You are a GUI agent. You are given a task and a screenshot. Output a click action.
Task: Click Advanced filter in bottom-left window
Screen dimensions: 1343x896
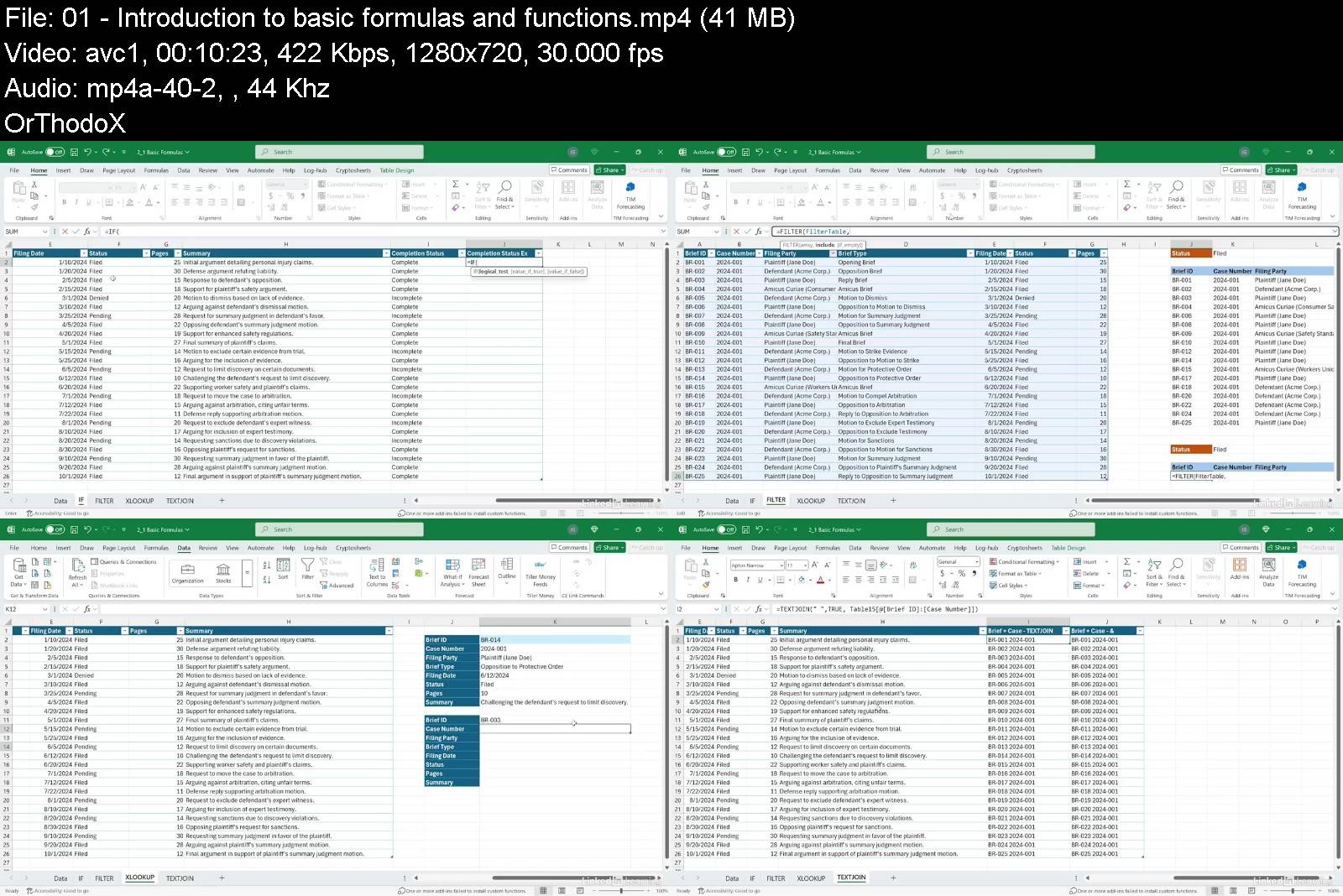coord(337,586)
